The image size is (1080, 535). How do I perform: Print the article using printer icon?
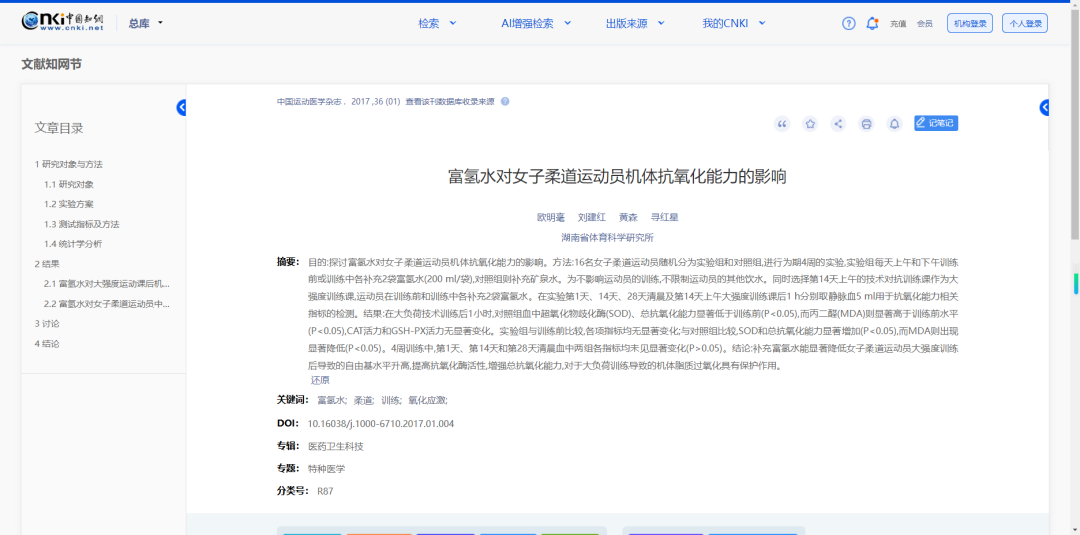coord(866,124)
